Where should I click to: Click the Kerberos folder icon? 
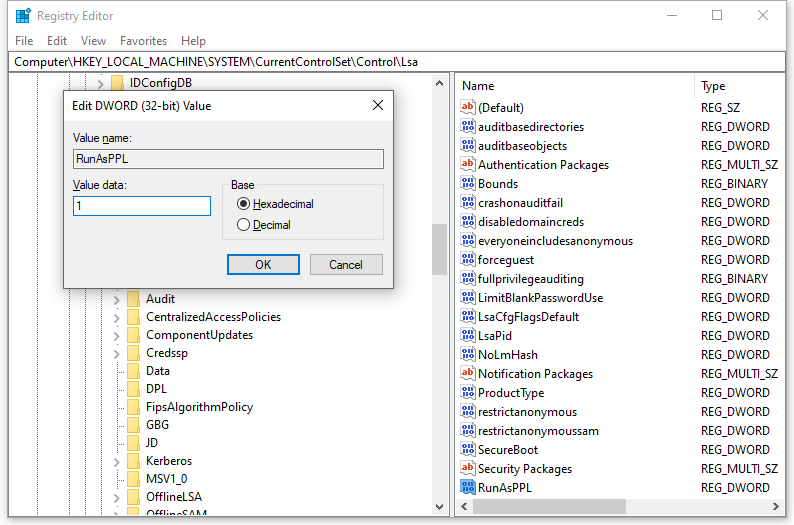[x=133, y=461]
